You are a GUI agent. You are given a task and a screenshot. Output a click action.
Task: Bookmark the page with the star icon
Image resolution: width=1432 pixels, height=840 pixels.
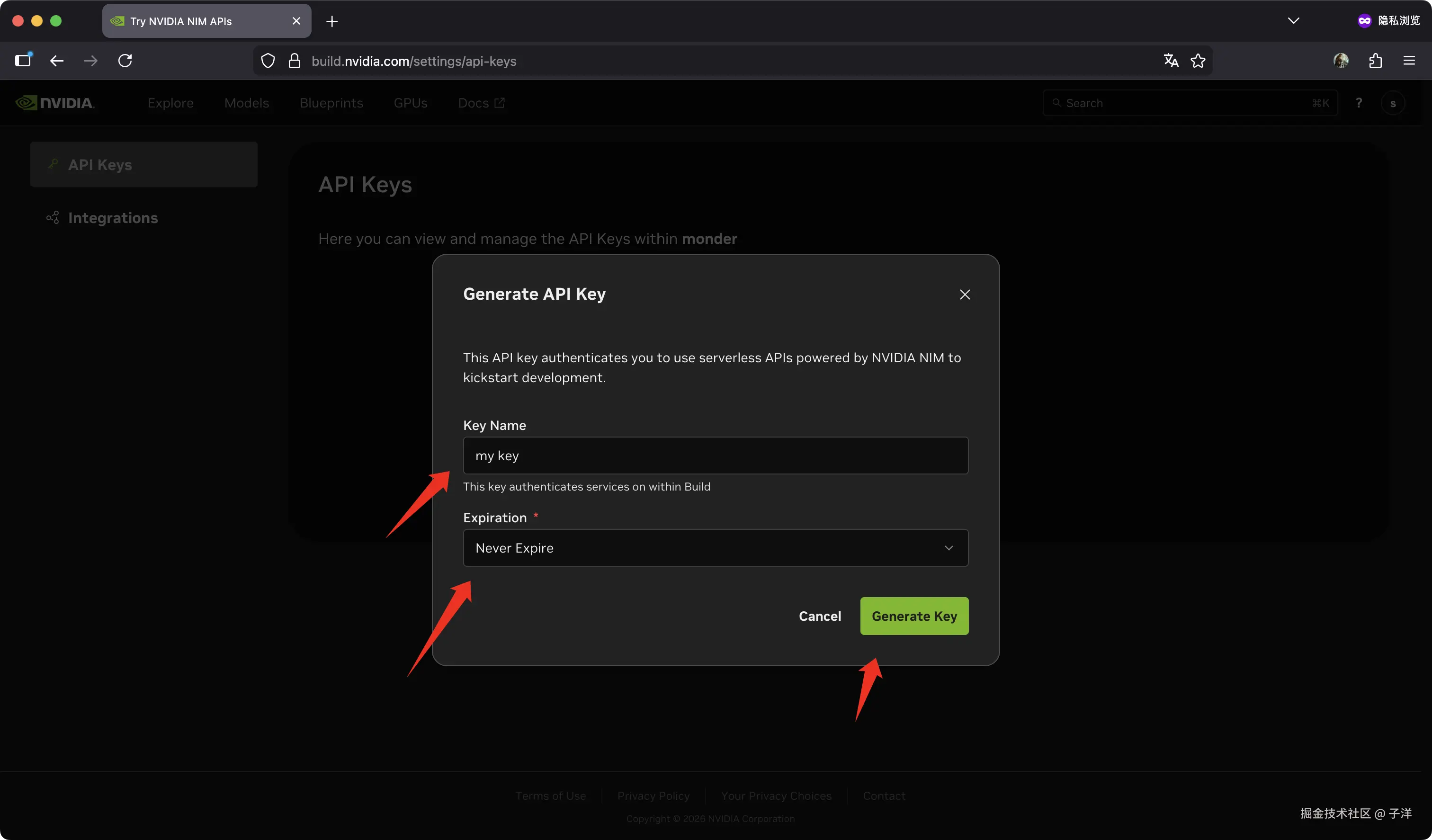pos(1198,61)
